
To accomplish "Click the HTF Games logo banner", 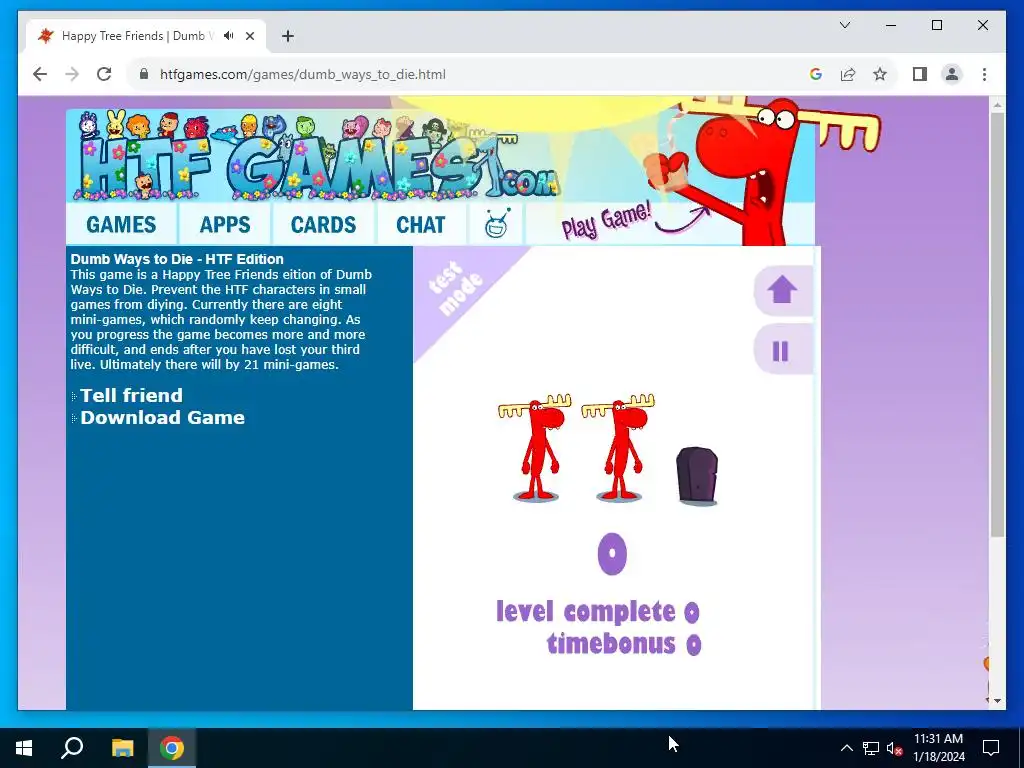I will coord(317,157).
